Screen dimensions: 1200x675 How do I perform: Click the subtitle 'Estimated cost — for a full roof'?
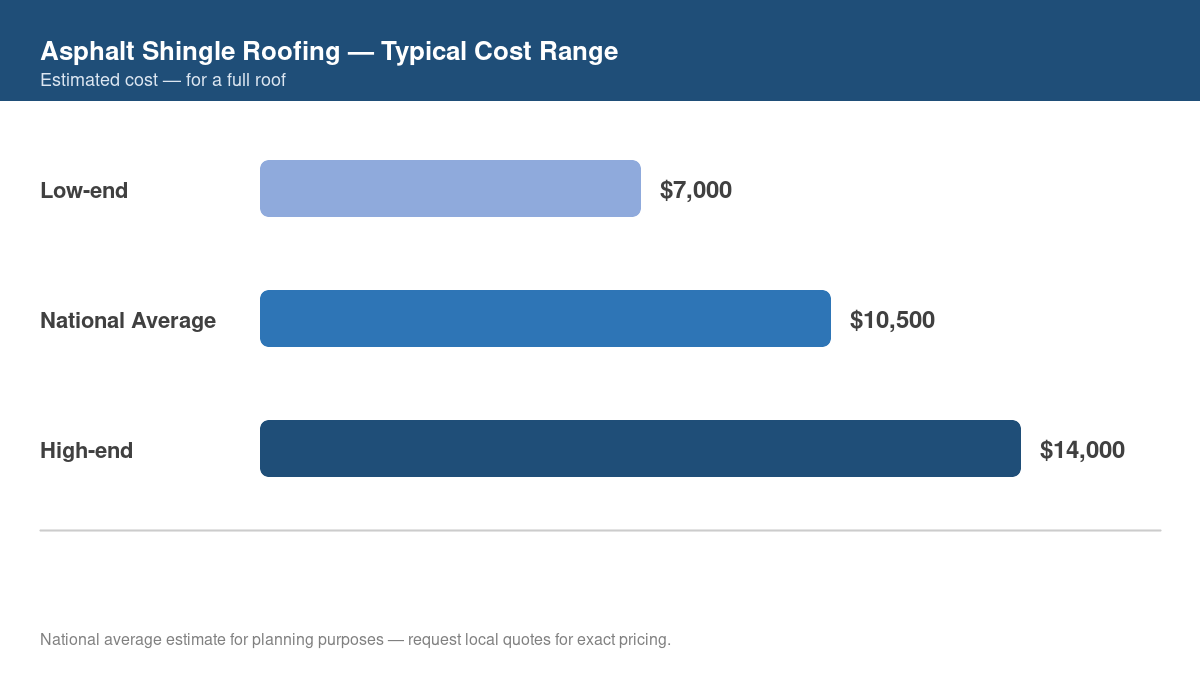click(x=163, y=80)
